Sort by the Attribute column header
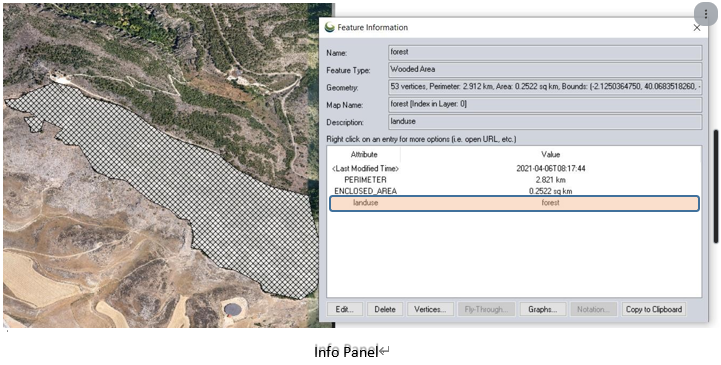This screenshot has height=365, width=721. coord(364,154)
